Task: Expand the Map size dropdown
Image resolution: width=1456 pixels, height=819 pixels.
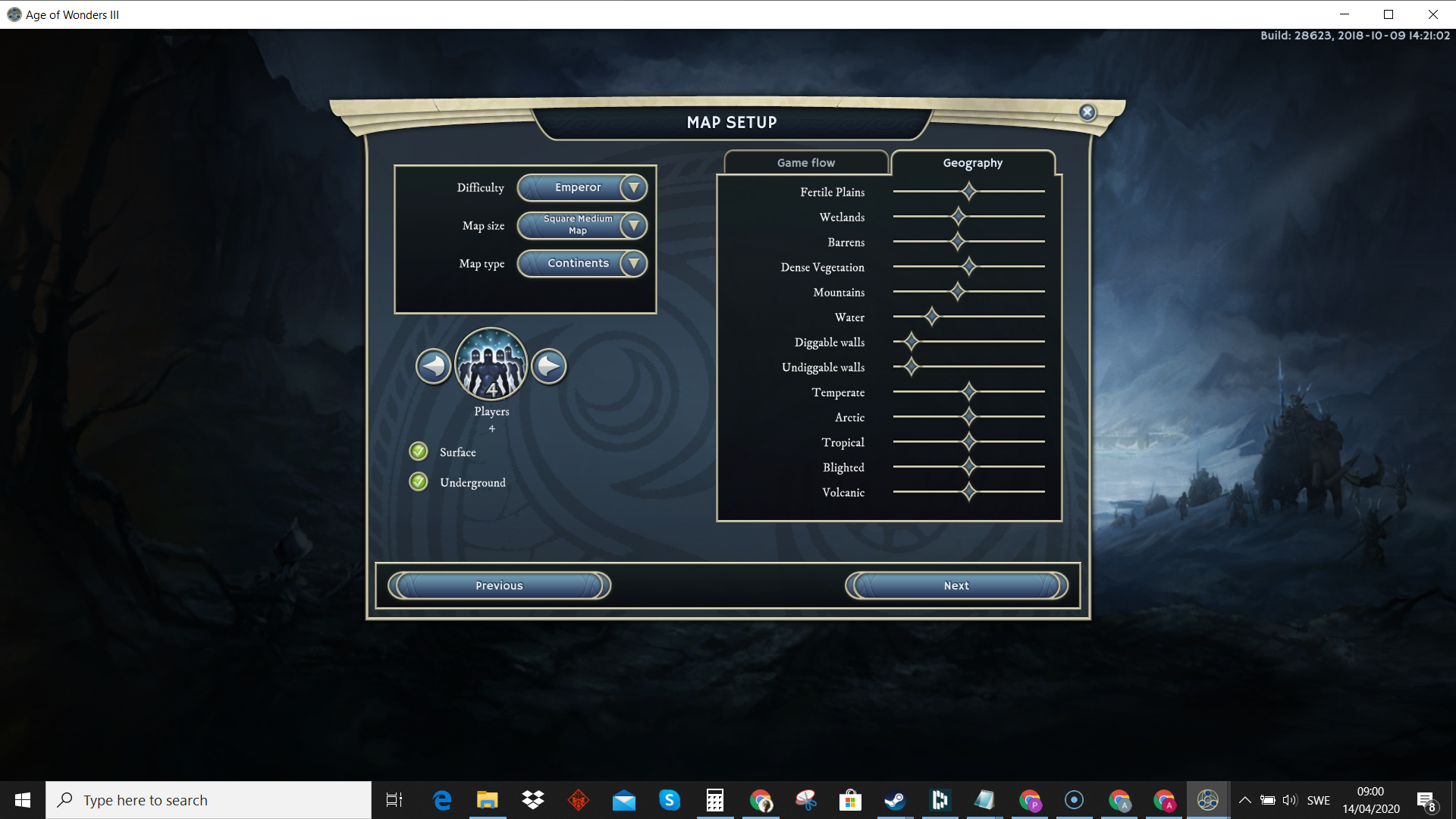Action: click(633, 225)
